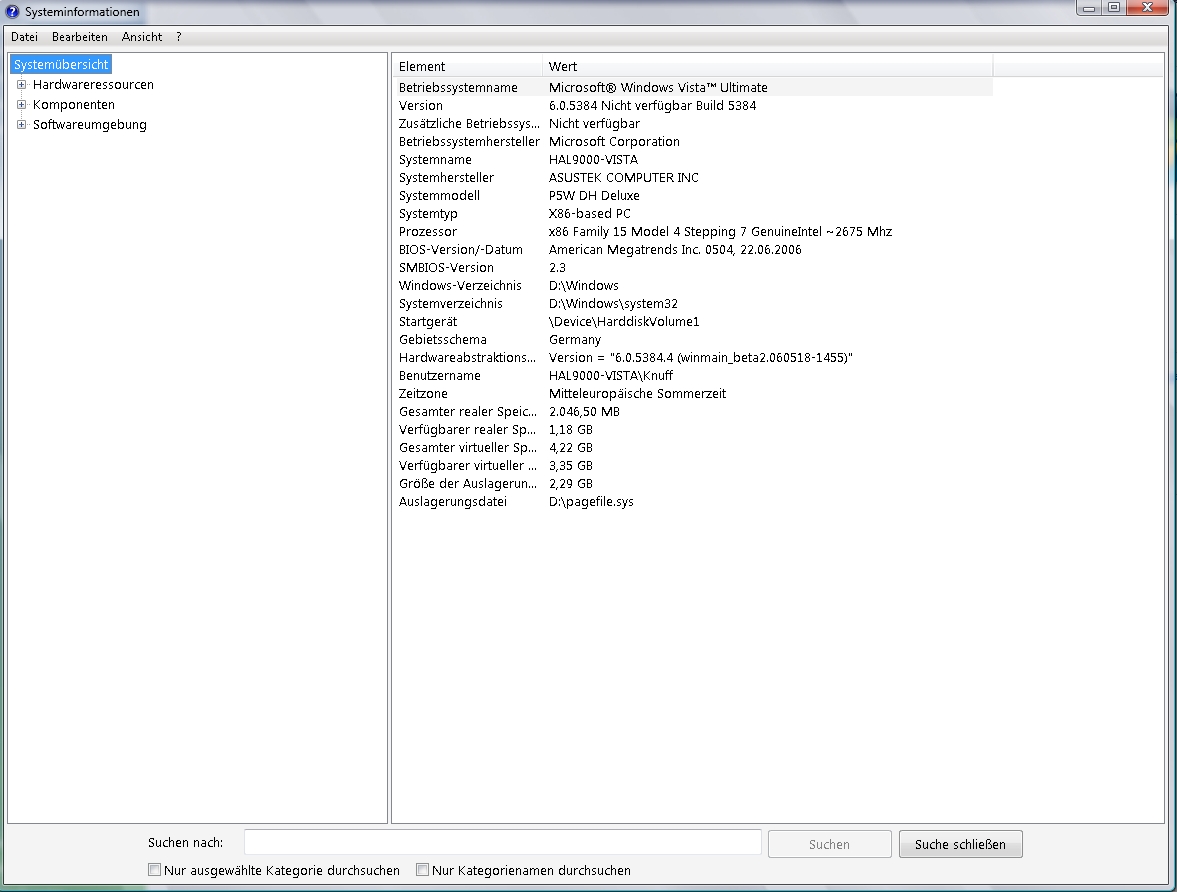Click value '2,29 GB'

click(x=571, y=484)
